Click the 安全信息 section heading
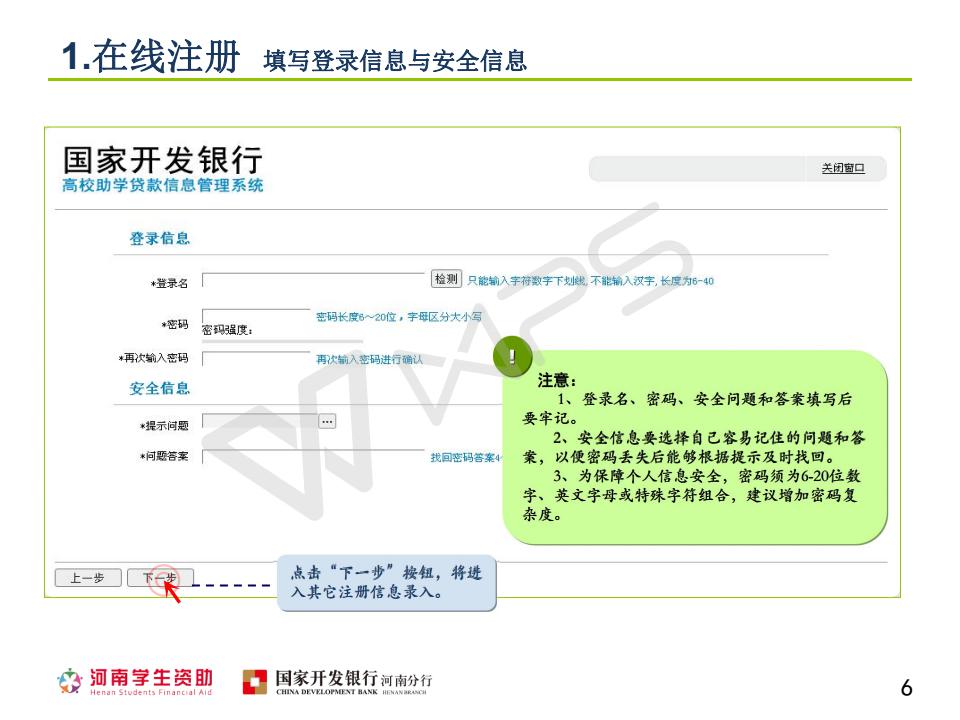 [159, 388]
